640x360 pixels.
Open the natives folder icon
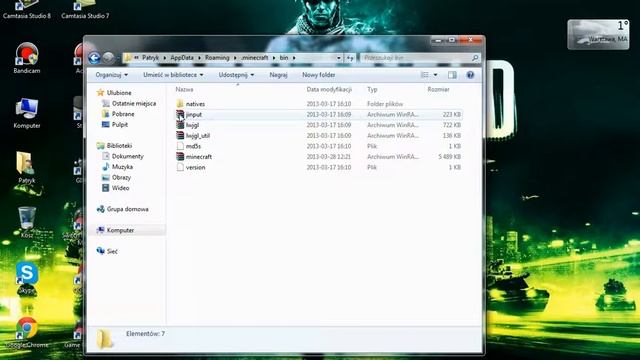[180, 104]
